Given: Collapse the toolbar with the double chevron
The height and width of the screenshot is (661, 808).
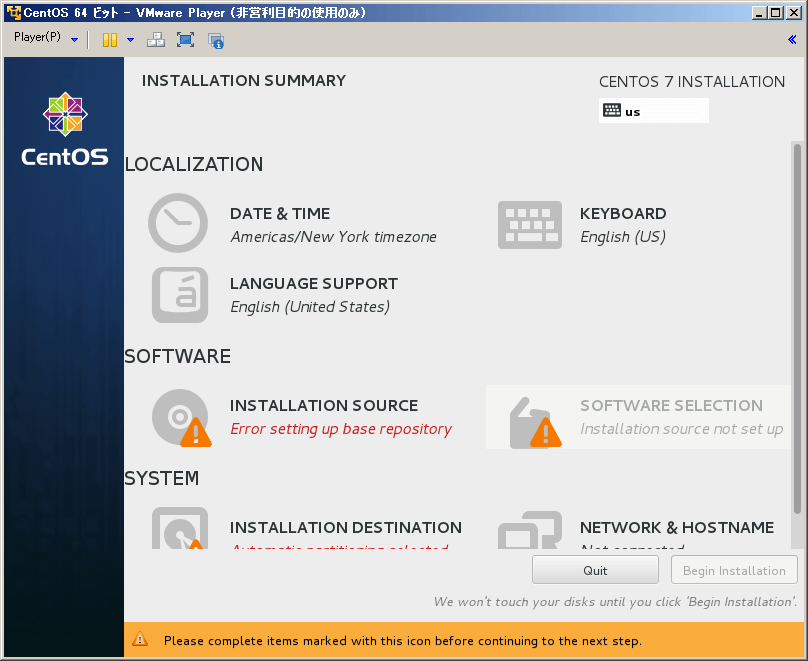Looking at the screenshot, I should 792,40.
